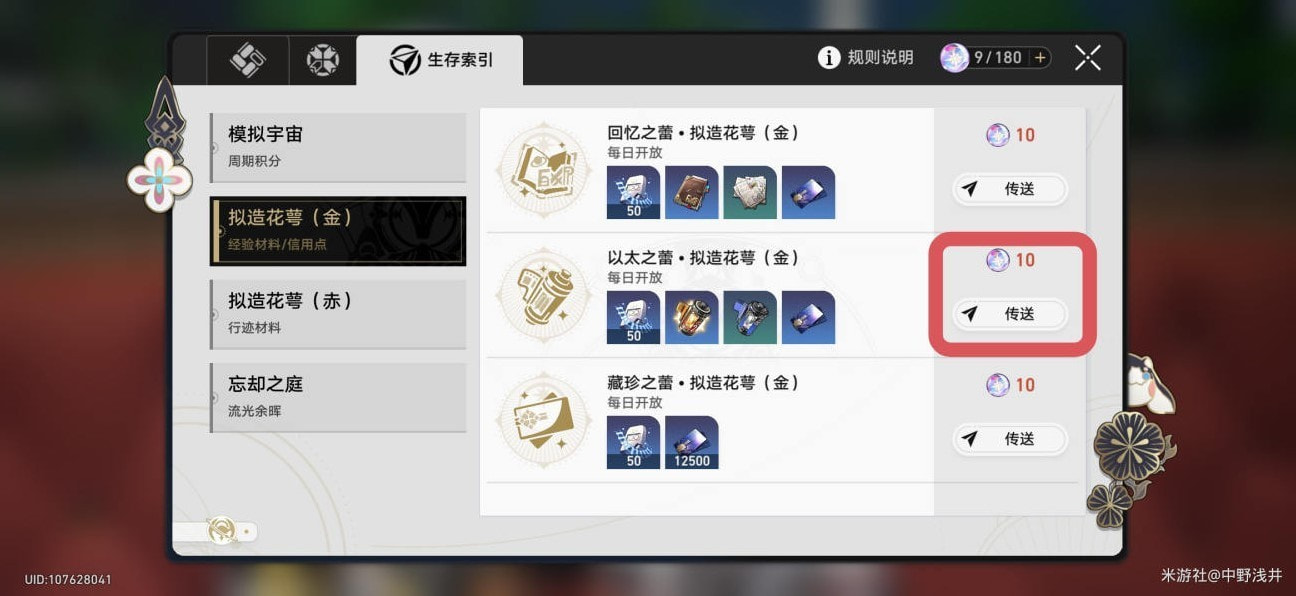Viewport: 1296px width, 596px height.
Task: View golden canister reward in 以太之蕾 row
Action: point(692,317)
